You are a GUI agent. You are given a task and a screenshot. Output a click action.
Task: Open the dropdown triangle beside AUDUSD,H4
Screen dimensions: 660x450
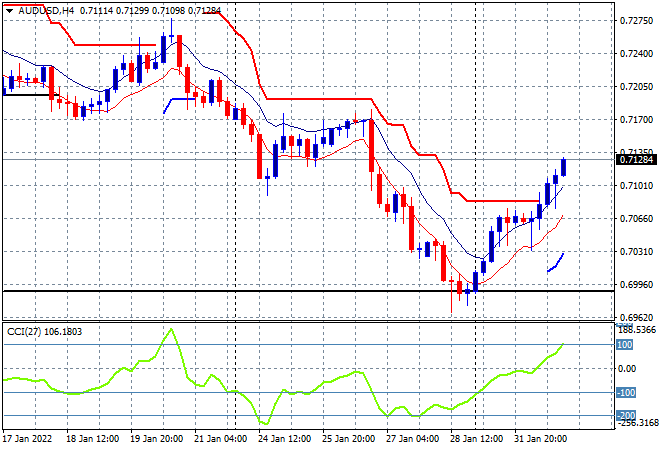(x=9, y=11)
